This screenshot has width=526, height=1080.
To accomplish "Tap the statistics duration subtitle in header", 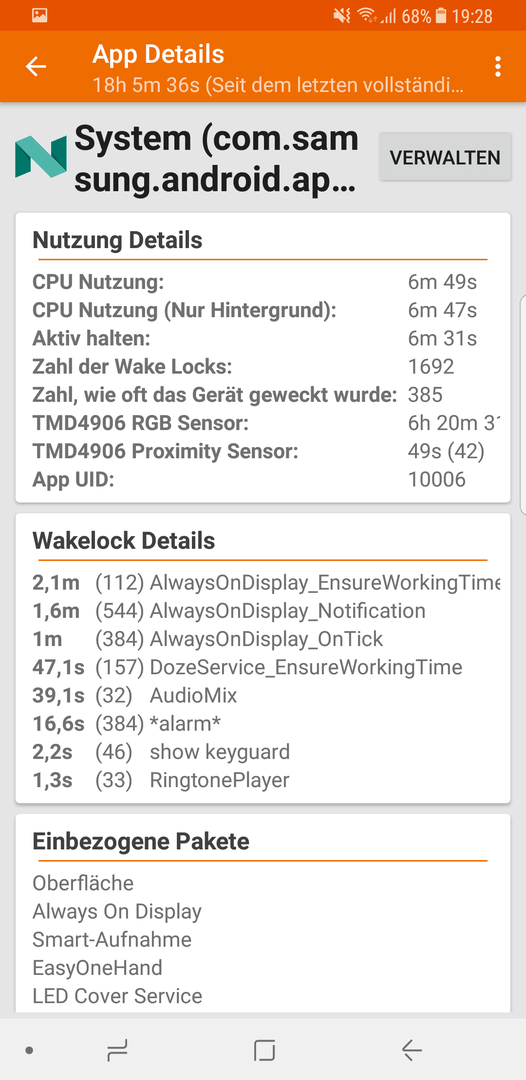I will tap(277, 86).
